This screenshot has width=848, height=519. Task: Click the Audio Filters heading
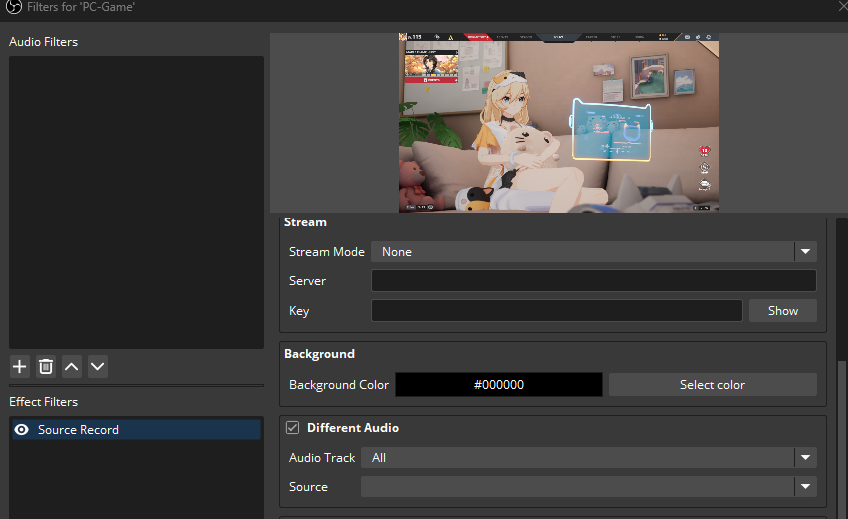pos(43,42)
